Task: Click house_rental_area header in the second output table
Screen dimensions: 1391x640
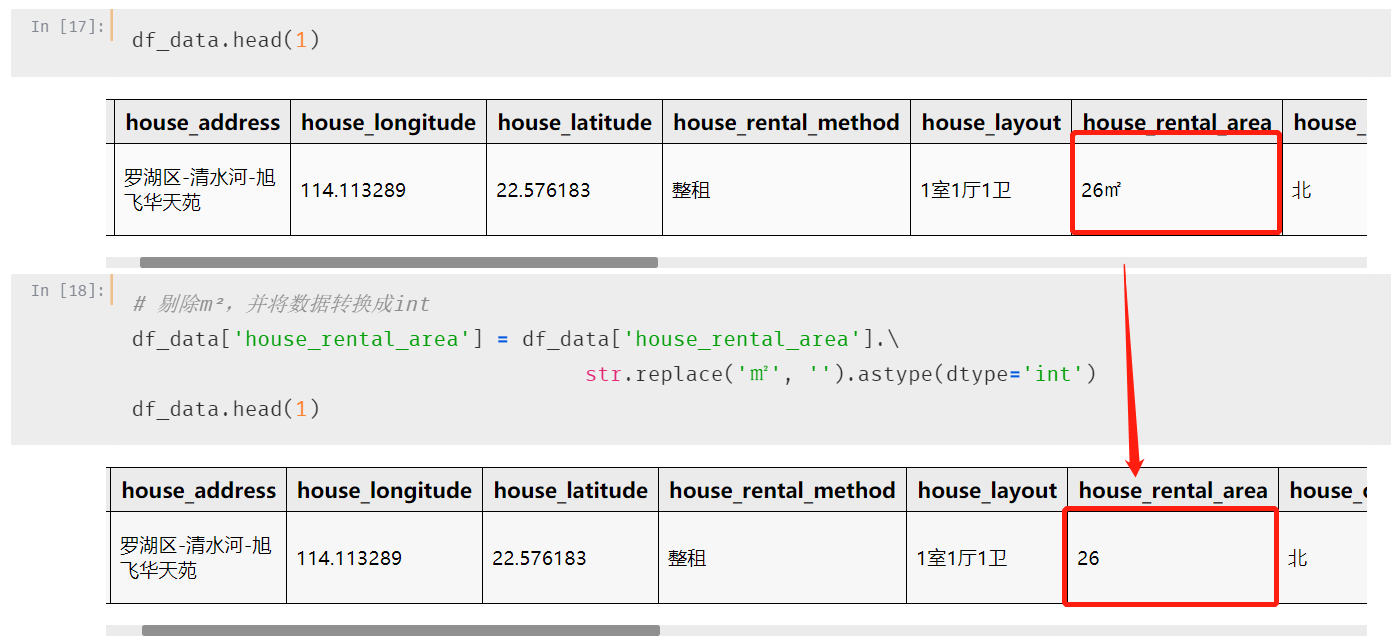Action: click(x=1173, y=491)
